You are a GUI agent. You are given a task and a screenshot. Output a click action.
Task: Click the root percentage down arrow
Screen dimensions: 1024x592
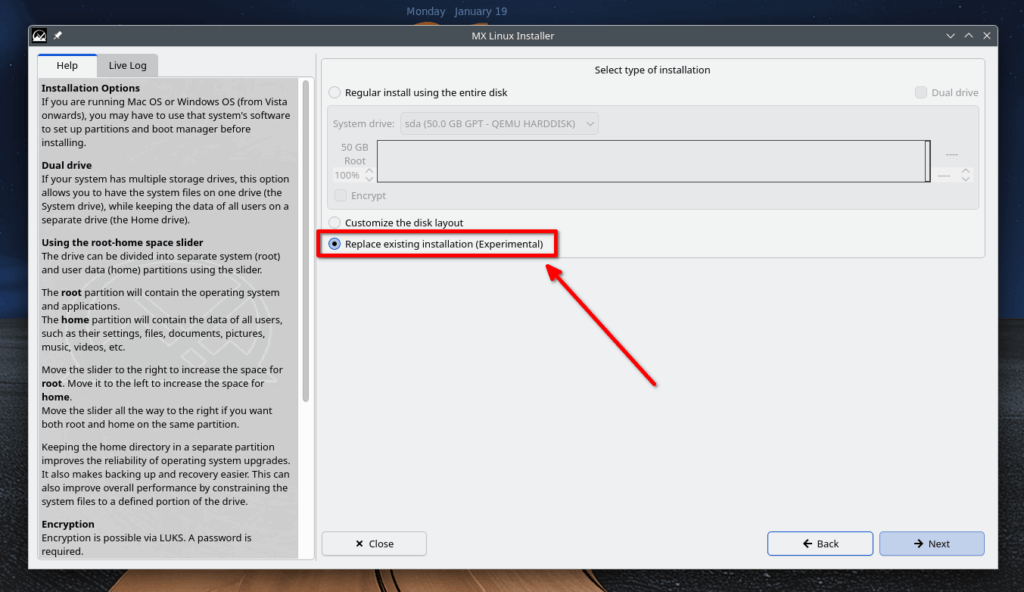[x=369, y=178]
